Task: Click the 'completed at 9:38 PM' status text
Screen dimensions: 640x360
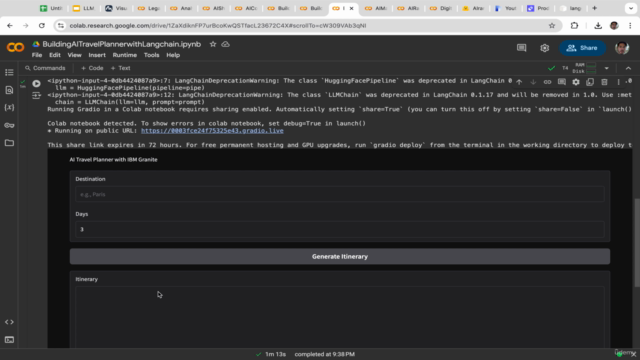Action: click(x=324, y=354)
